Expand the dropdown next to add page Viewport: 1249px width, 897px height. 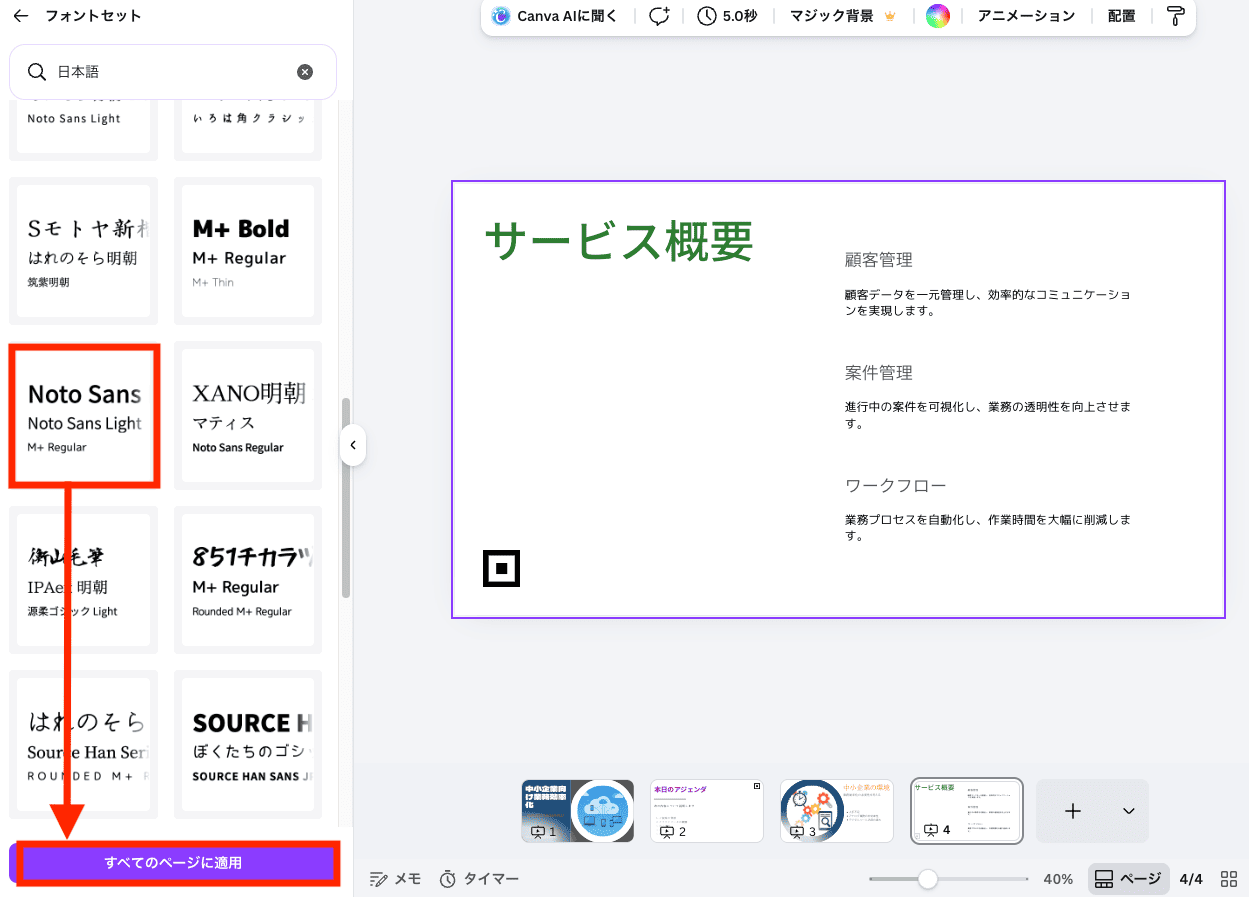coord(1129,811)
